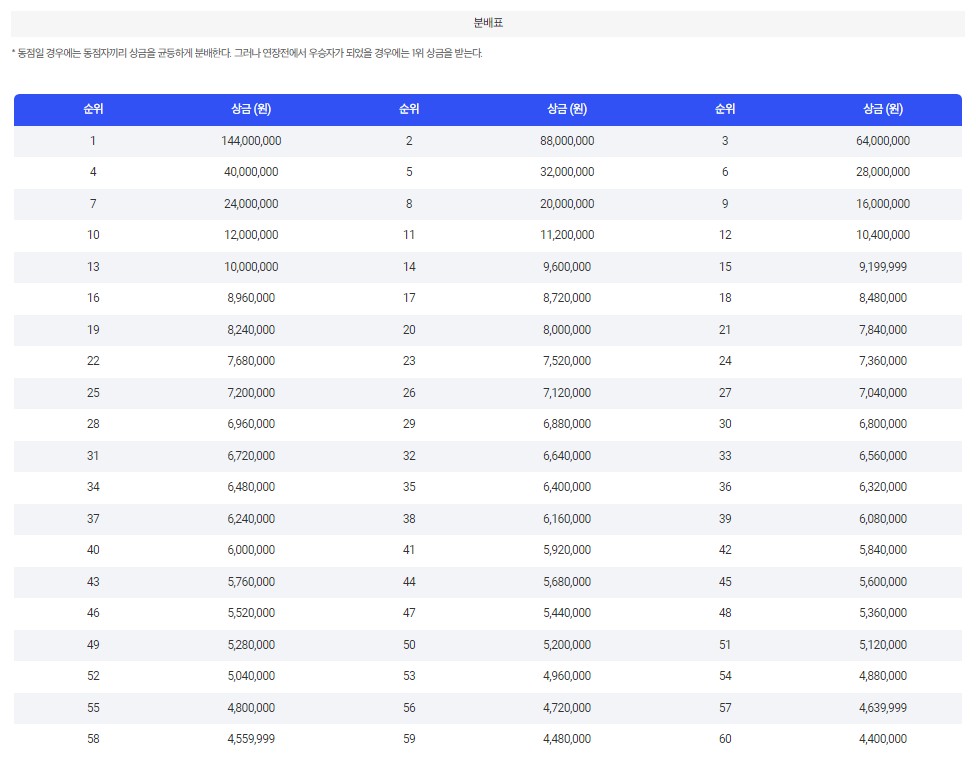Click the value 24,000,000
Image resolution: width=976 pixels, height=775 pixels.
coord(251,204)
